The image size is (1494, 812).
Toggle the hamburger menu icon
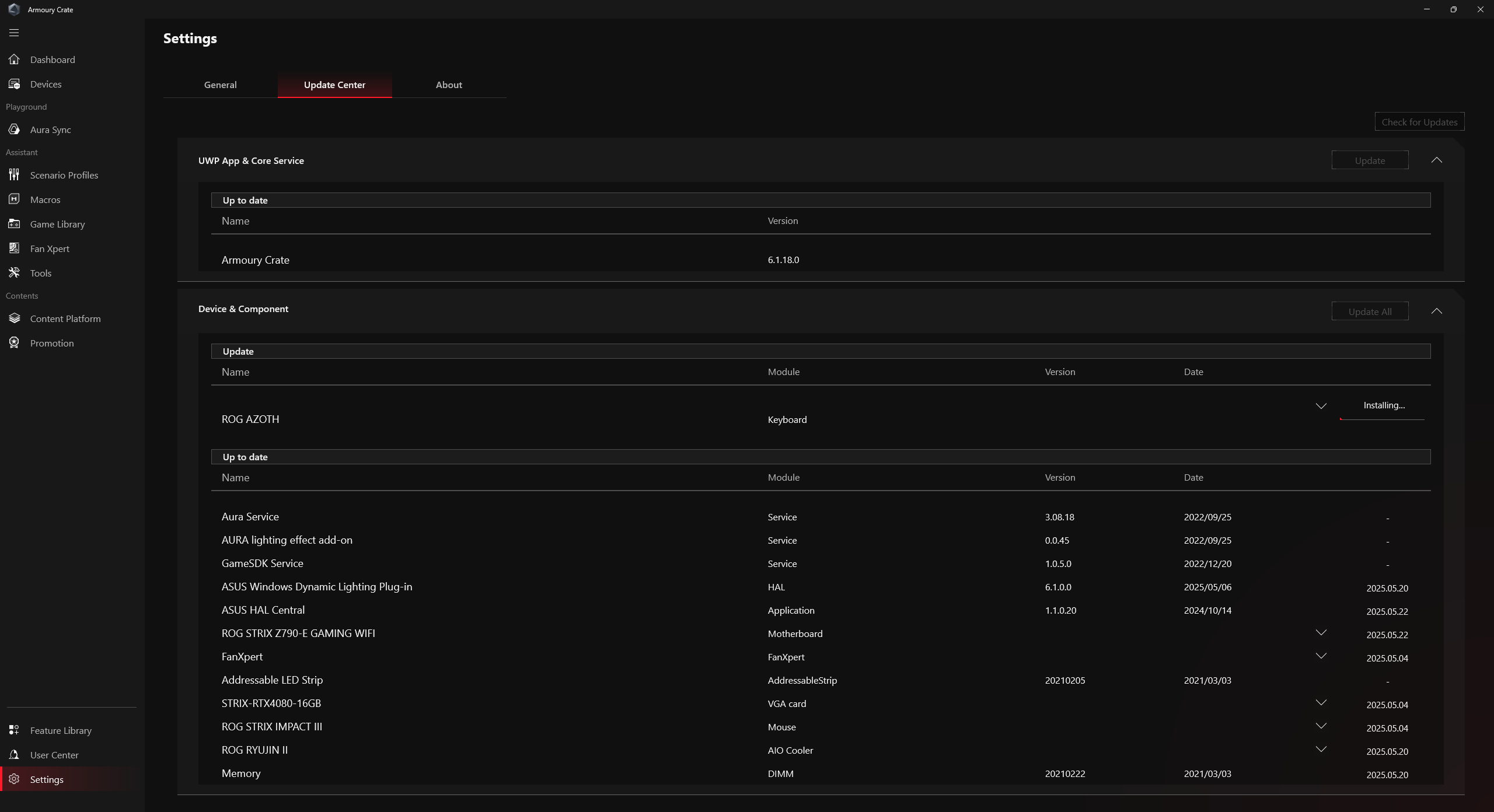click(14, 33)
